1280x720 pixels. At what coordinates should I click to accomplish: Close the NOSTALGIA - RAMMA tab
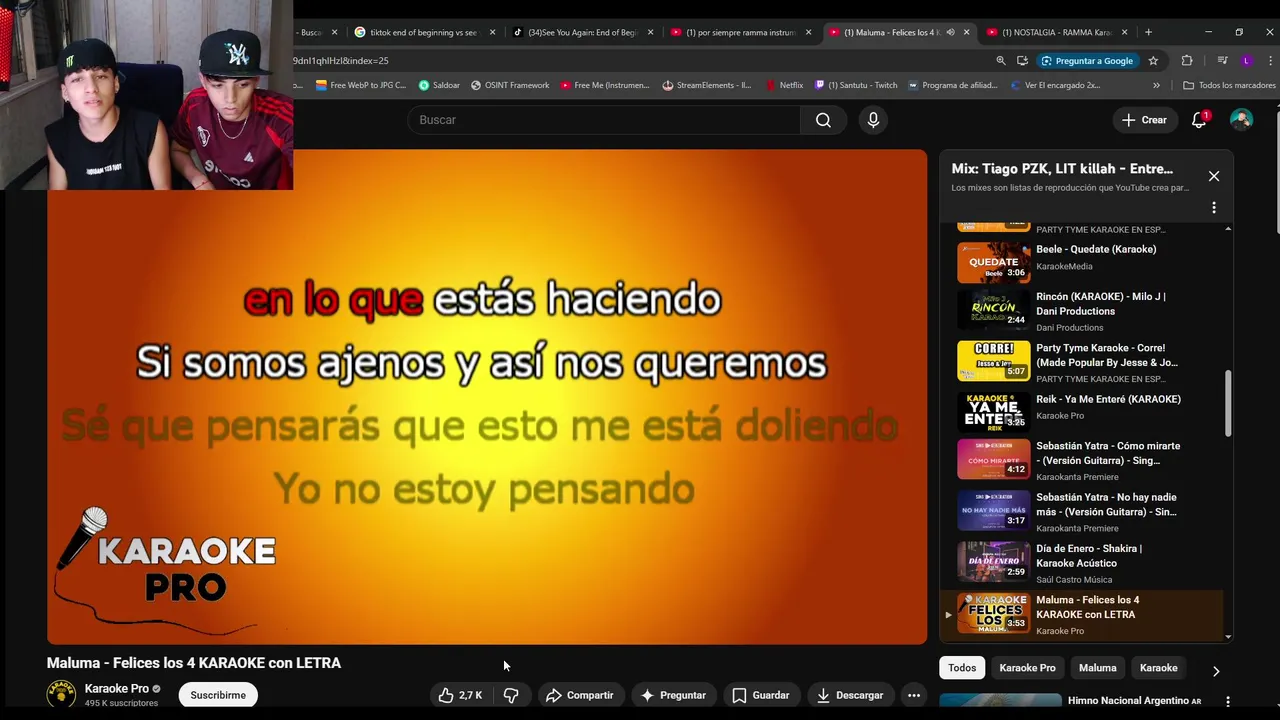[x=1124, y=32]
